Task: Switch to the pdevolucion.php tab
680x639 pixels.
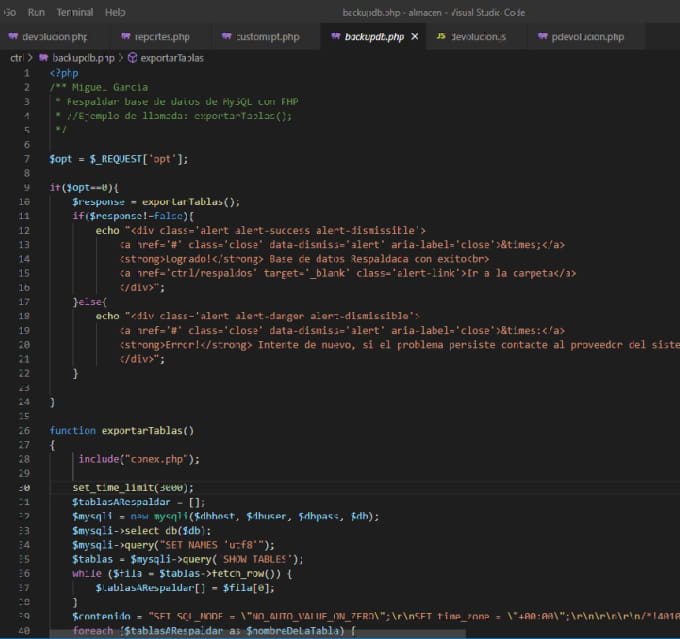Action: (x=587, y=37)
